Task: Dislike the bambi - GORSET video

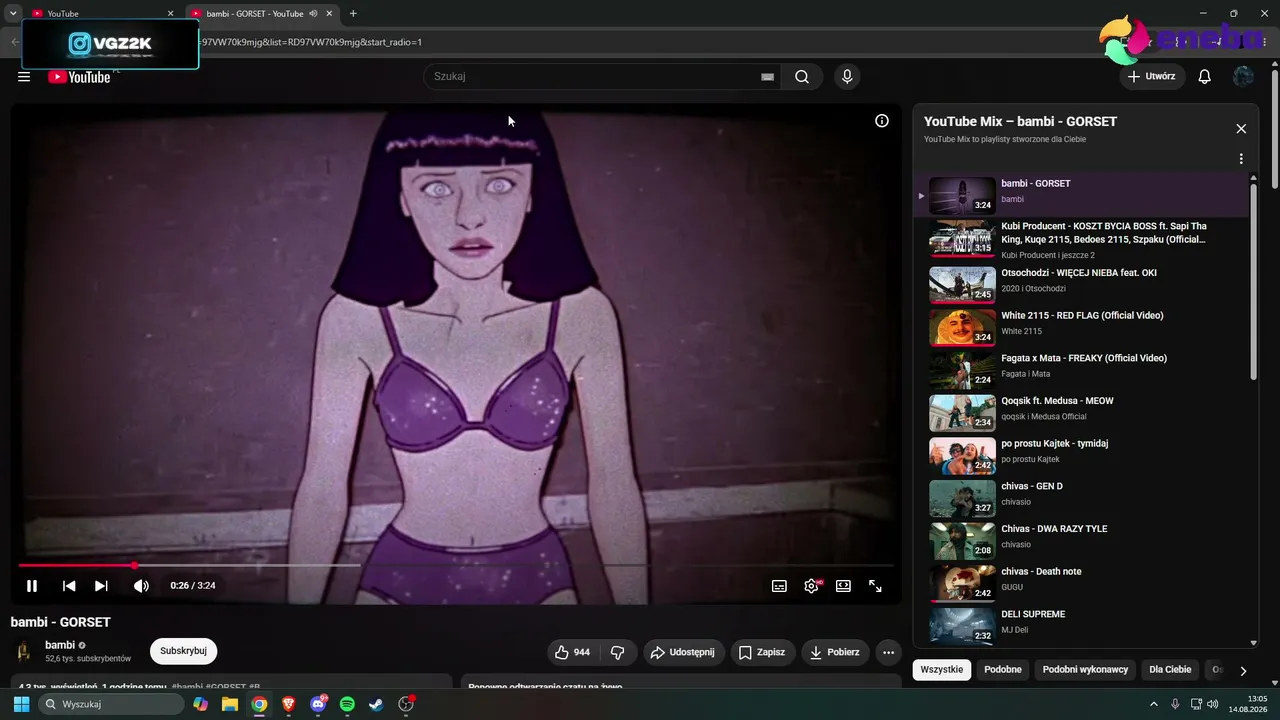Action: click(x=618, y=652)
